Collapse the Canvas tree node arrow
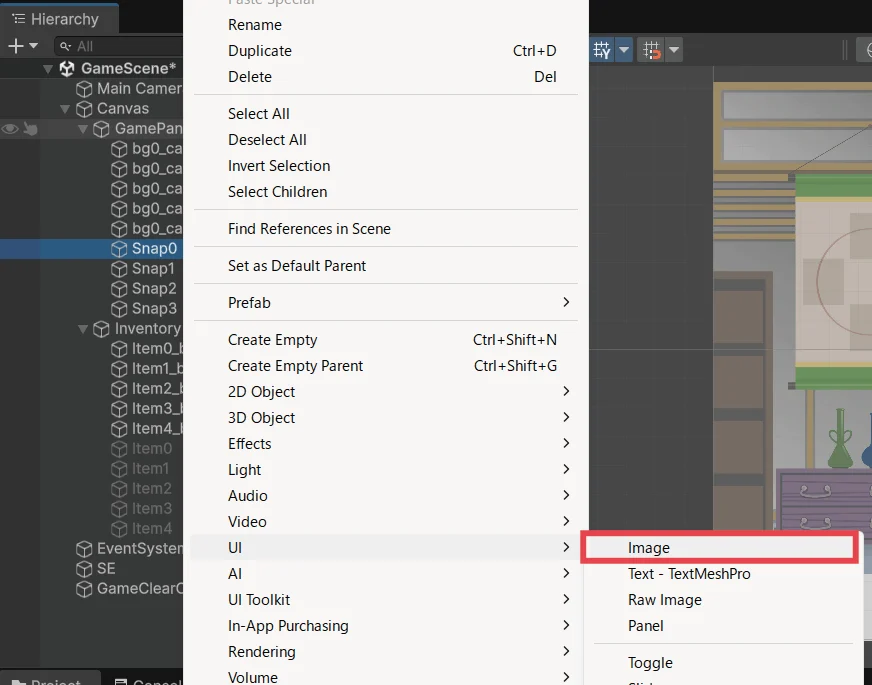This screenshot has height=685, width=872. (66, 109)
